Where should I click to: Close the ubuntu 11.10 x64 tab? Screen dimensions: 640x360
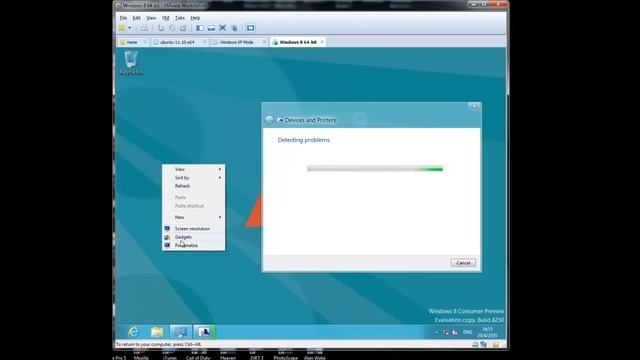[x=205, y=42]
